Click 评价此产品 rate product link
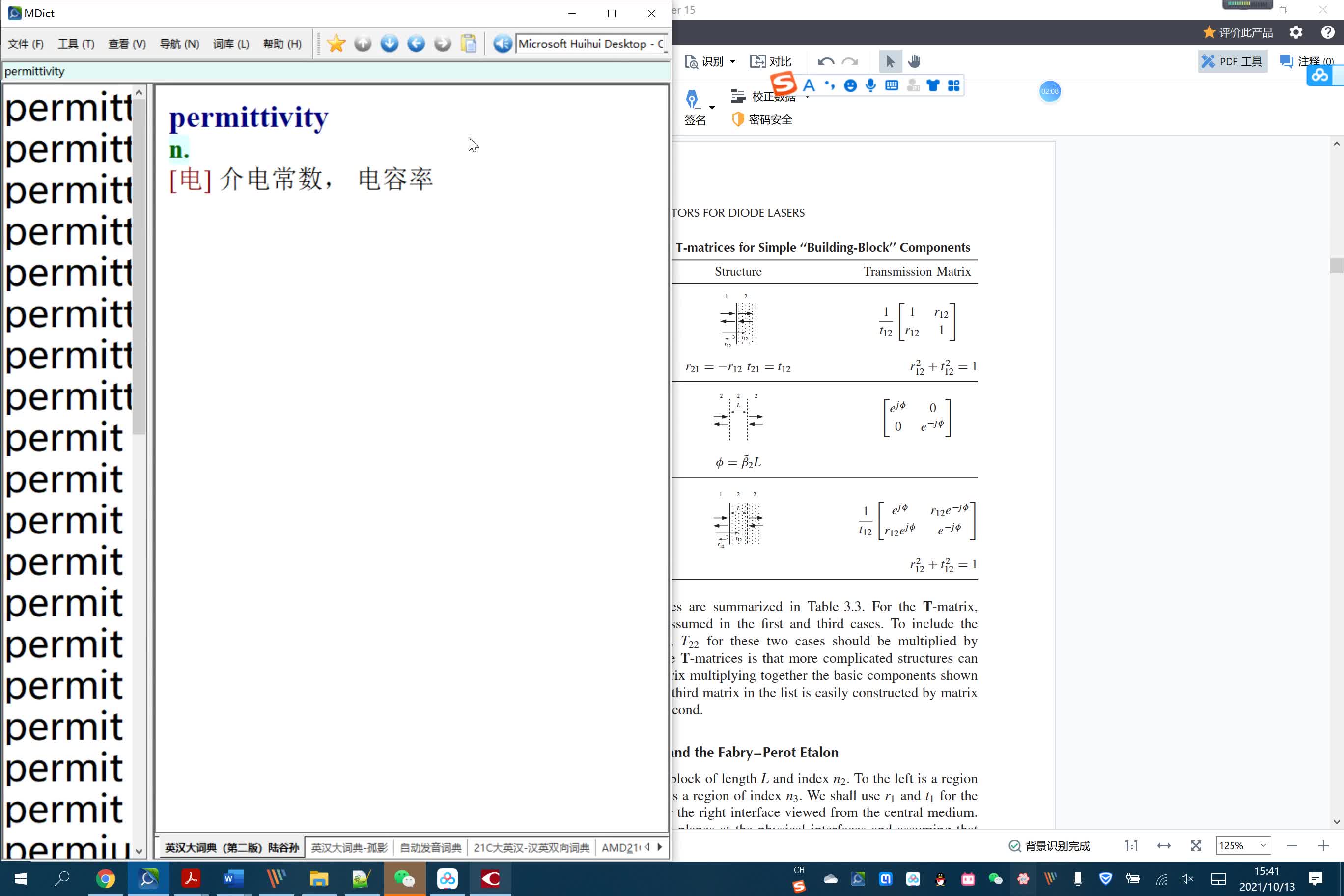The width and height of the screenshot is (1344, 896). [1238, 32]
